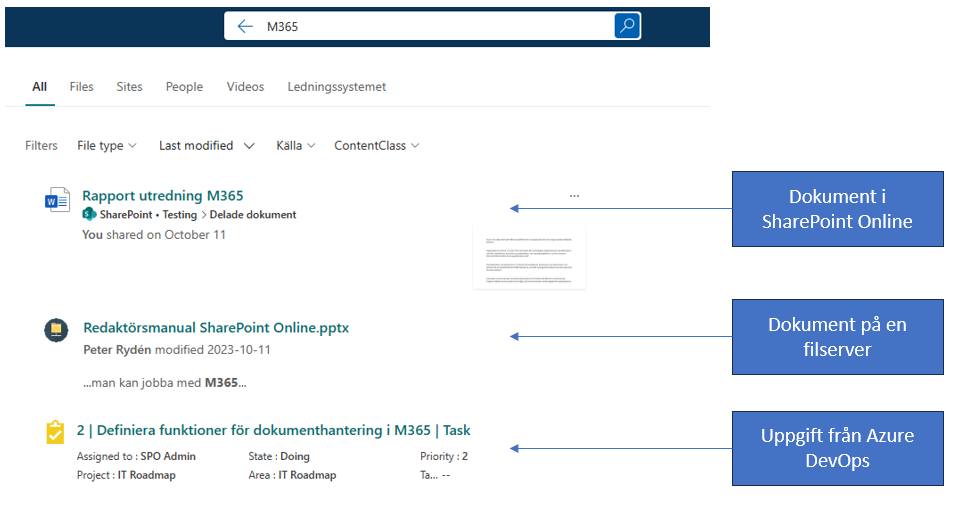953x511 pixels.
Task: Click the Word document icon
Action: [x=57, y=199]
